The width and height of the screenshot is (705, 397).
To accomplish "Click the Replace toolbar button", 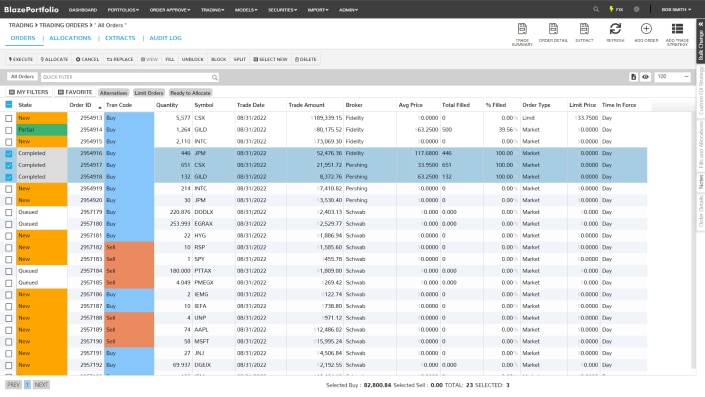I will (120, 59).
